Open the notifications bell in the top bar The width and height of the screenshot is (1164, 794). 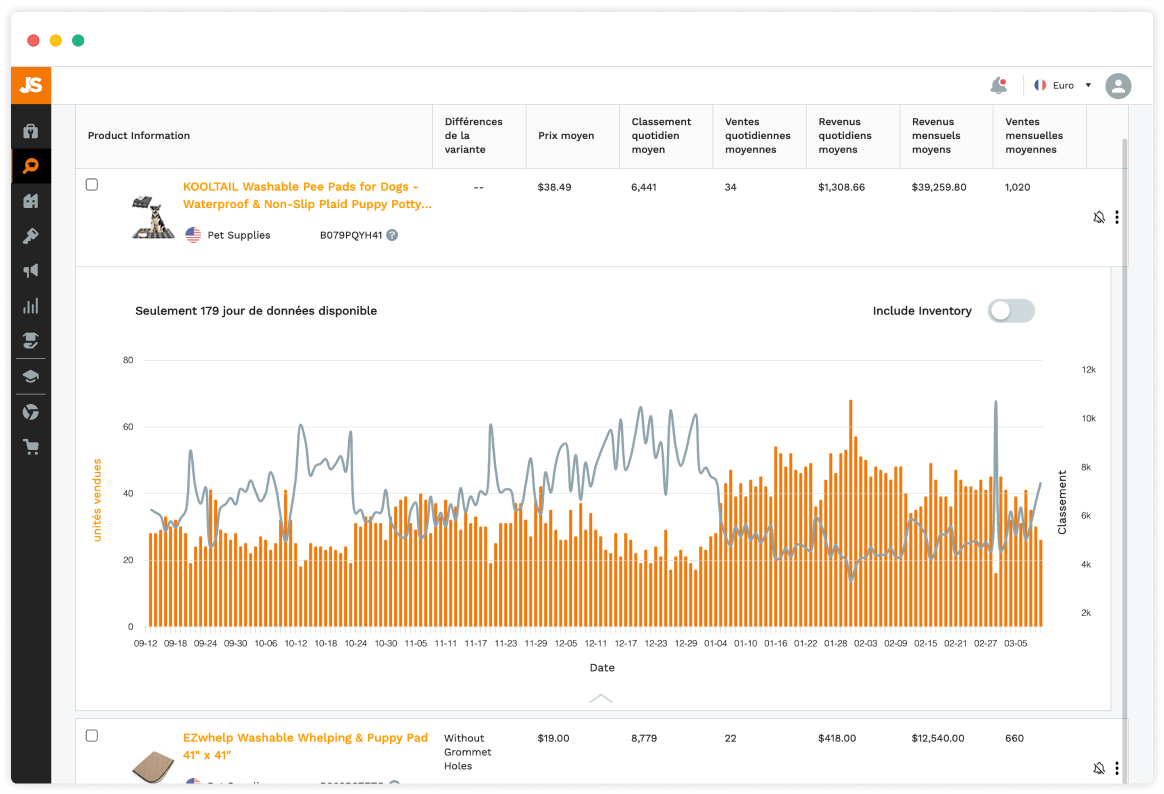point(999,85)
